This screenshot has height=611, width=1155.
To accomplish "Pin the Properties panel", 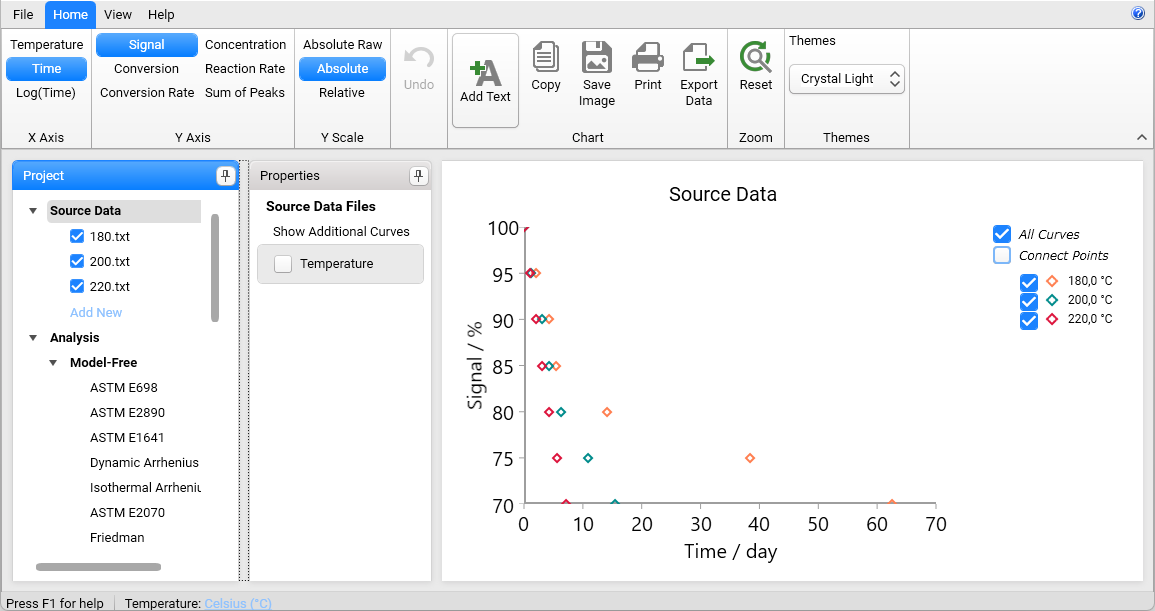I will click(x=418, y=176).
